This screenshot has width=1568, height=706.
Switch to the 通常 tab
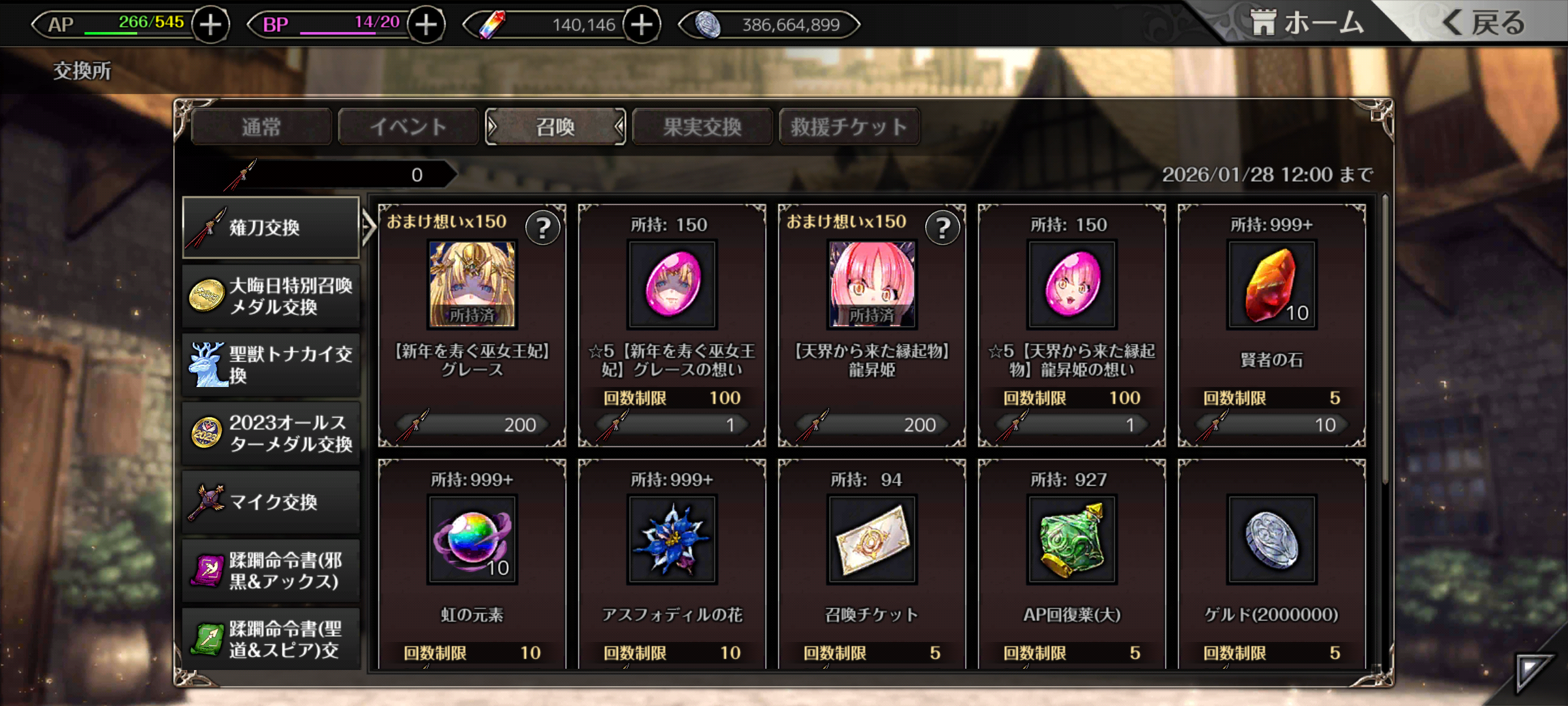pyautogui.click(x=261, y=126)
